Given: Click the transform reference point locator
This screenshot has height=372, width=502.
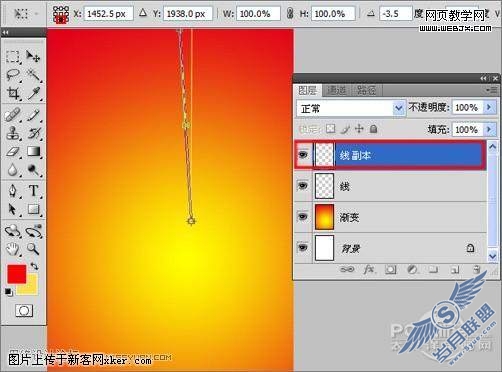Looking at the screenshot, I should pos(61,14).
